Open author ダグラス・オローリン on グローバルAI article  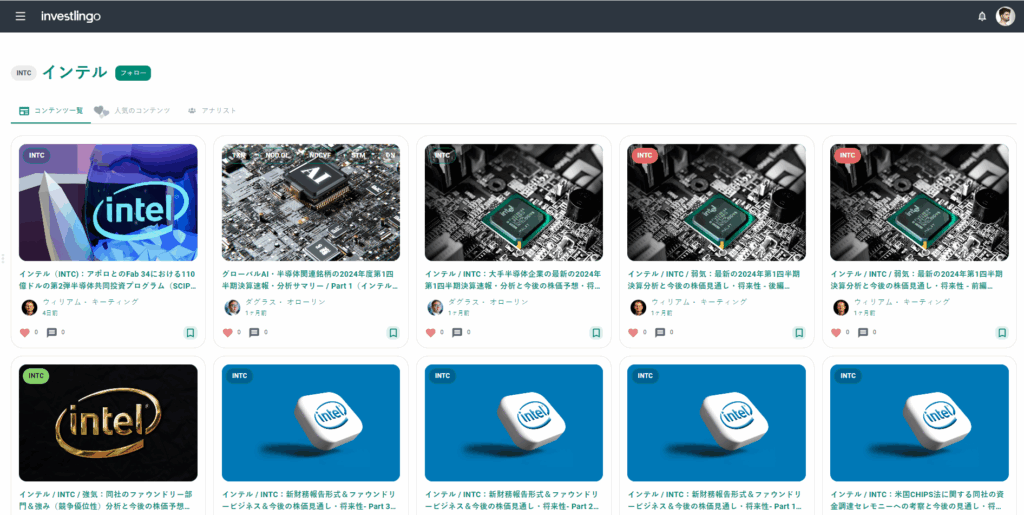coord(285,302)
